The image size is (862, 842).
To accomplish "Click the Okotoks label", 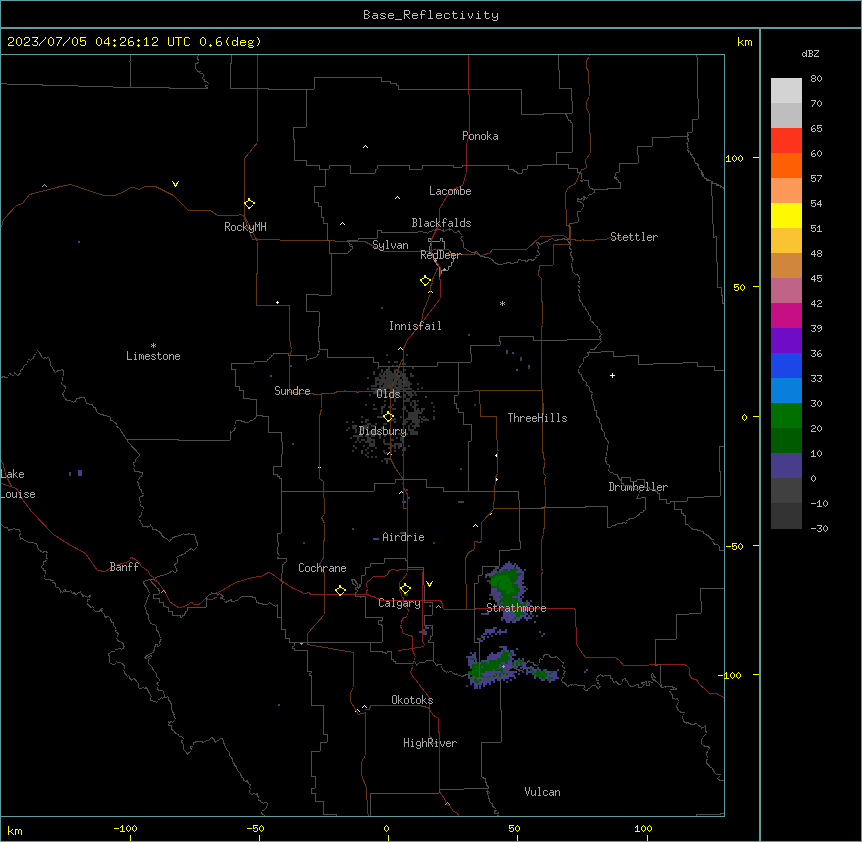I will [x=412, y=700].
